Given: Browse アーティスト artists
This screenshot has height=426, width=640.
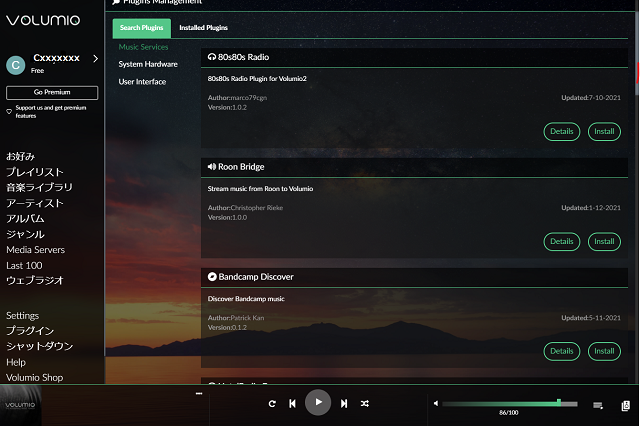Looking at the screenshot, I should pos(35,203).
